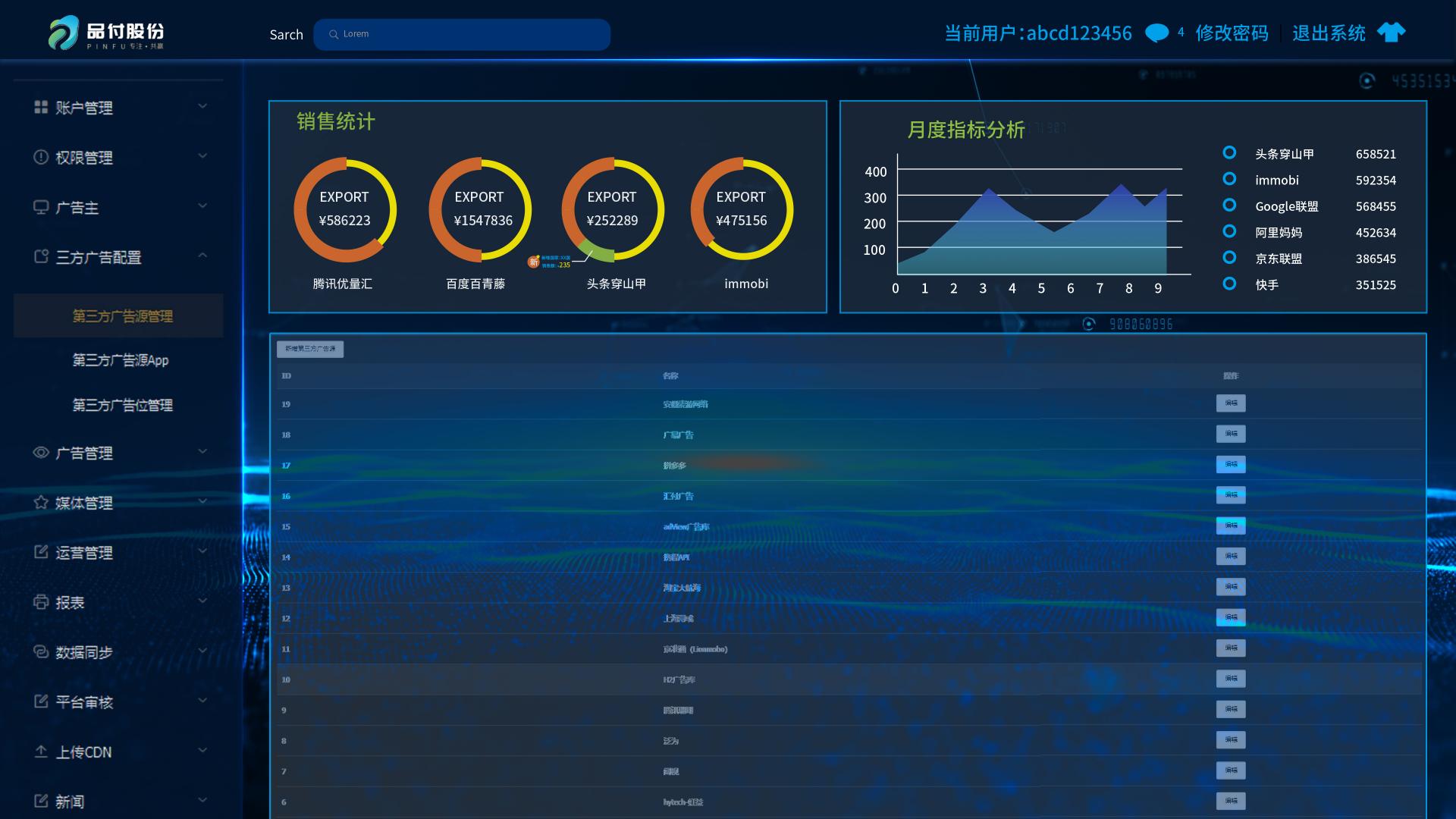Click the 月度指标分析 heading
Image resolution: width=1456 pixels, height=819 pixels.
coord(965,130)
